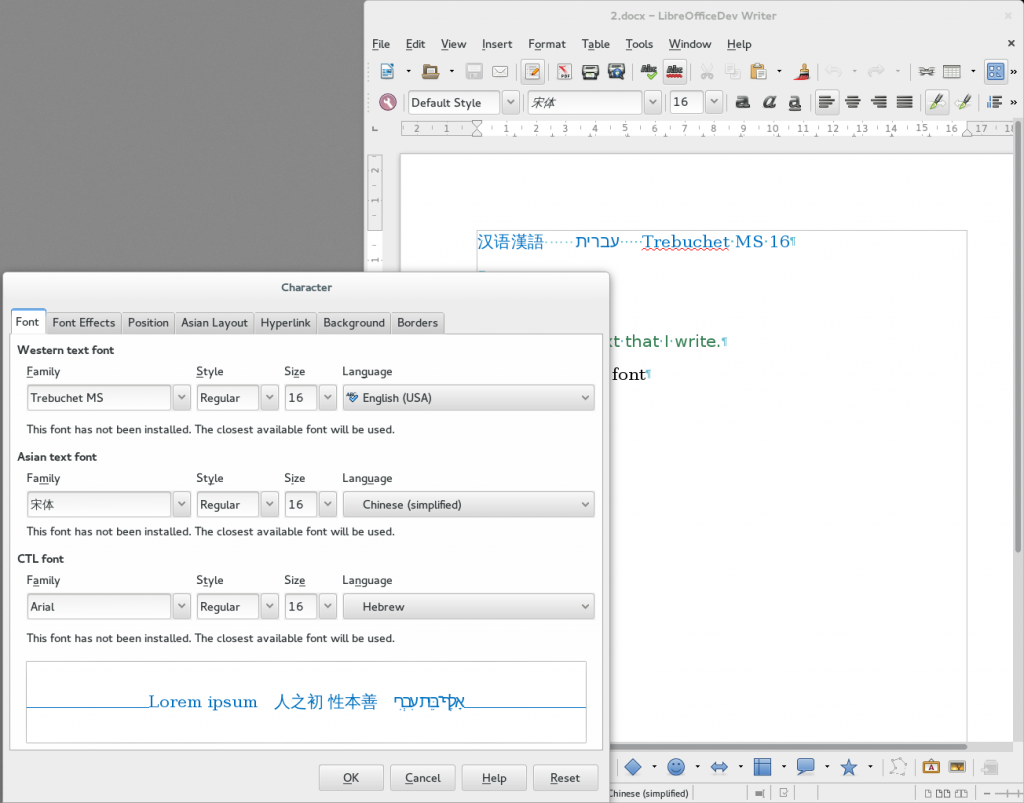Click the line spacing icon in formatting toolbar

coord(995,102)
